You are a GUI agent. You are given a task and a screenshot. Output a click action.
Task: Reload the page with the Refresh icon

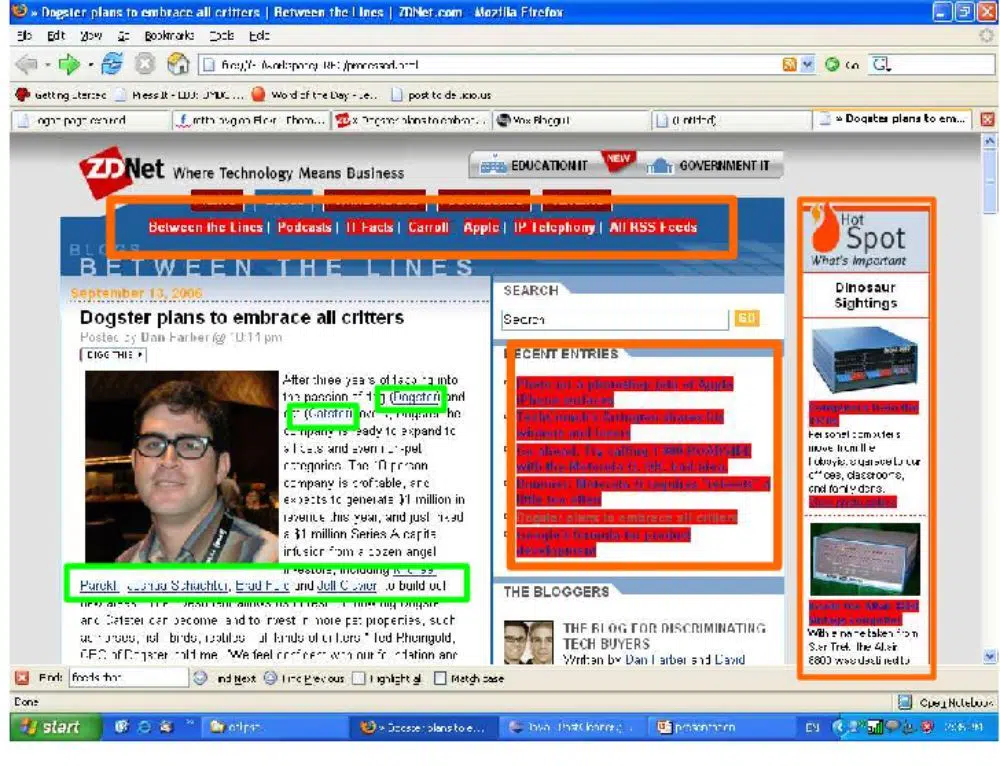click(x=111, y=64)
